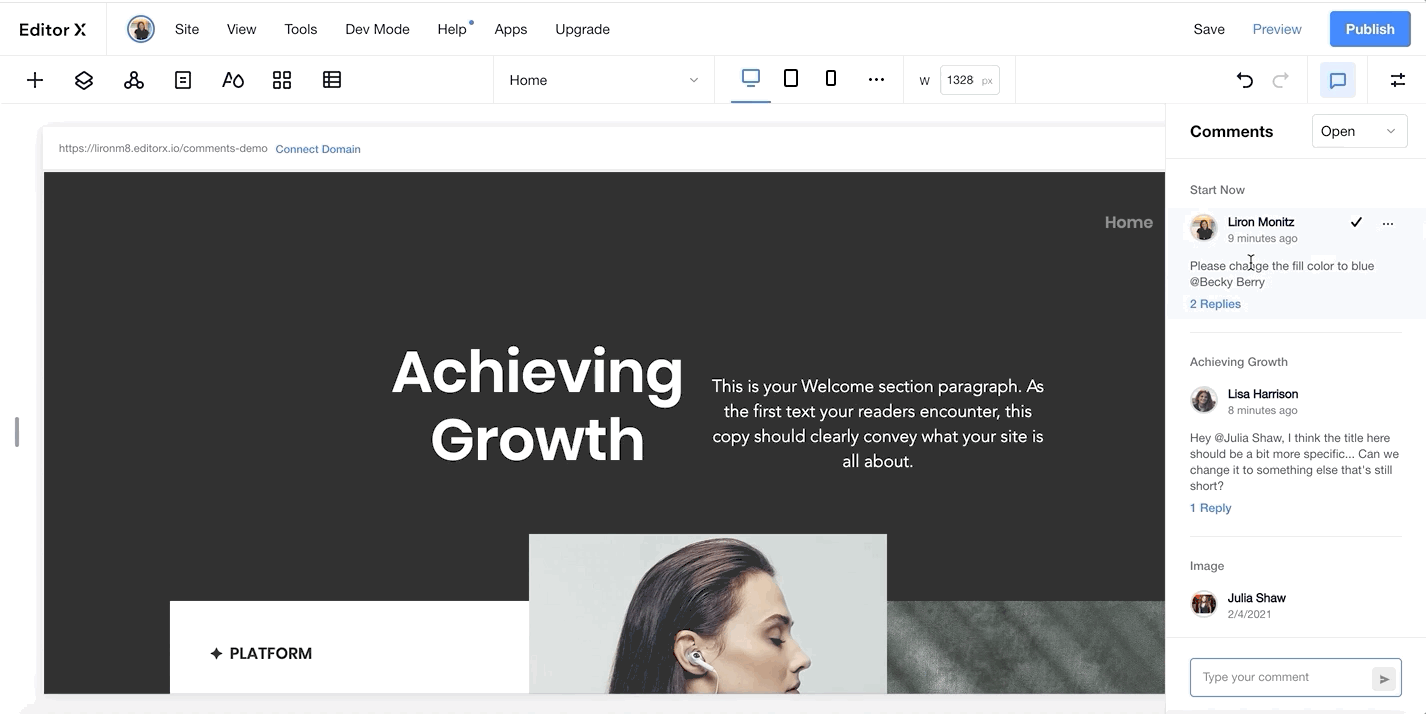Switch to desktop breakpoint
This screenshot has width=1426, height=714.
tap(751, 79)
